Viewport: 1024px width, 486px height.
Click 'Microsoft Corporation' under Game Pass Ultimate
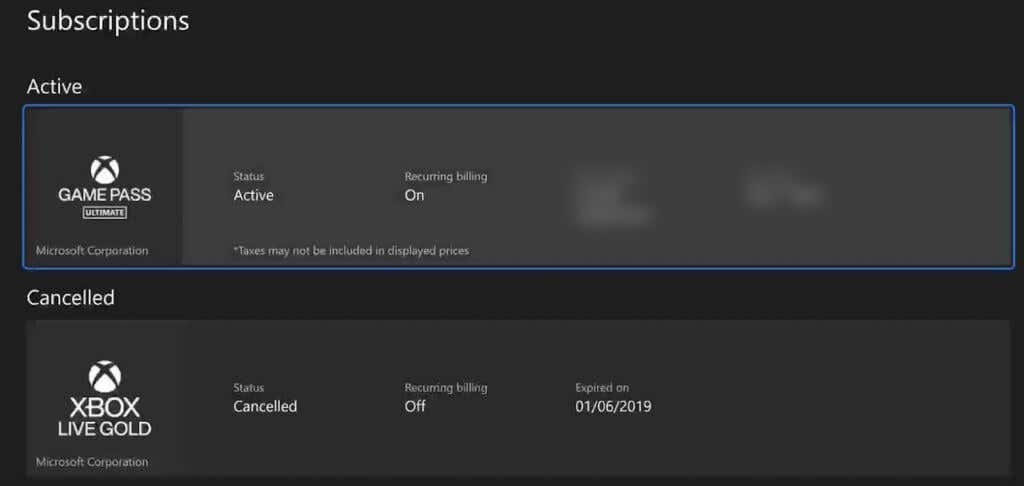click(x=92, y=250)
